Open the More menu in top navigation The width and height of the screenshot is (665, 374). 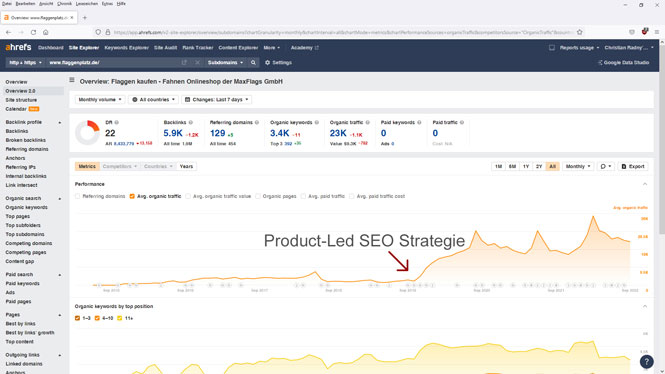click(271, 47)
